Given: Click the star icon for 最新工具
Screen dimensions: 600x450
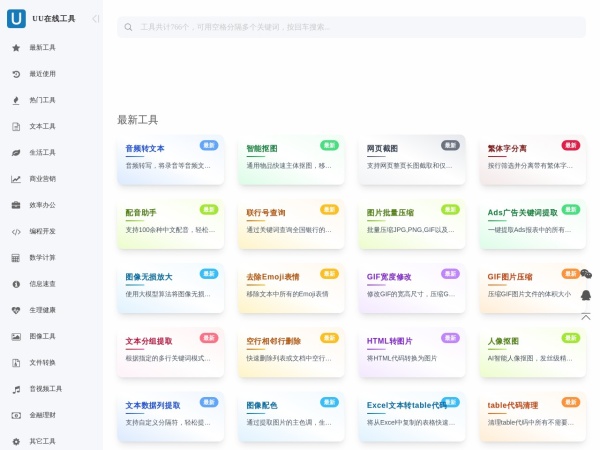Looking at the screenshot, I should 16,47.
